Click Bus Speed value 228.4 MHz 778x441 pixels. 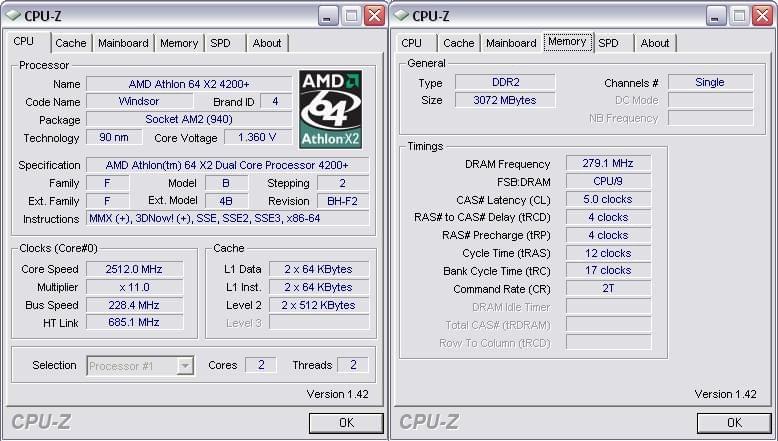click(134, 305)
